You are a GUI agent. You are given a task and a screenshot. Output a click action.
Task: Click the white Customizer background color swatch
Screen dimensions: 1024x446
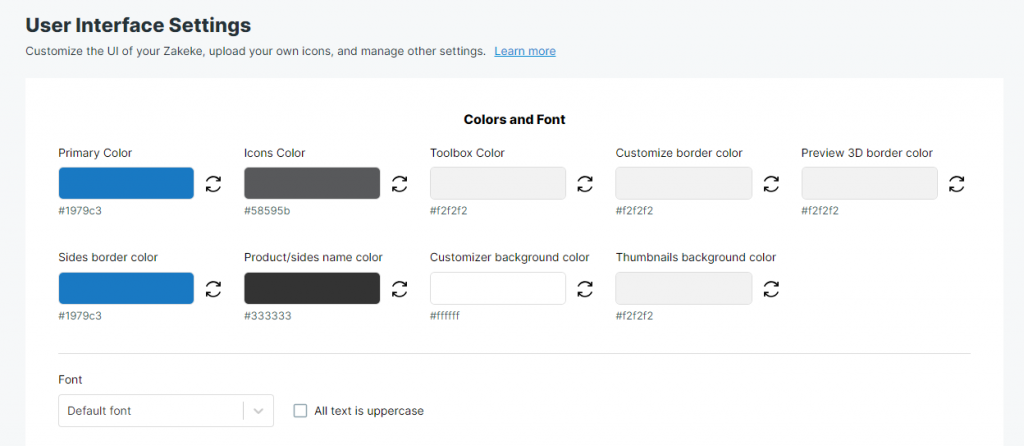pos(498,288)
